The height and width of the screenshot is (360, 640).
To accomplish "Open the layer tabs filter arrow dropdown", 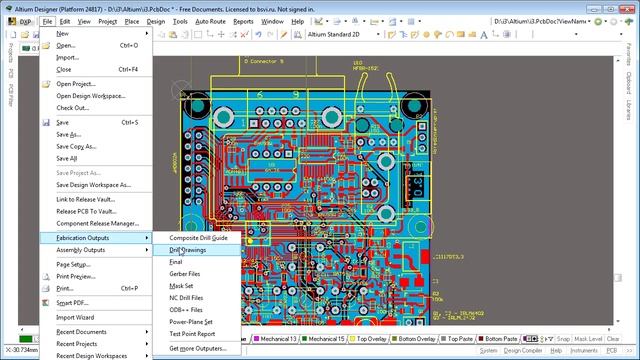I will (x=550, y=339).
